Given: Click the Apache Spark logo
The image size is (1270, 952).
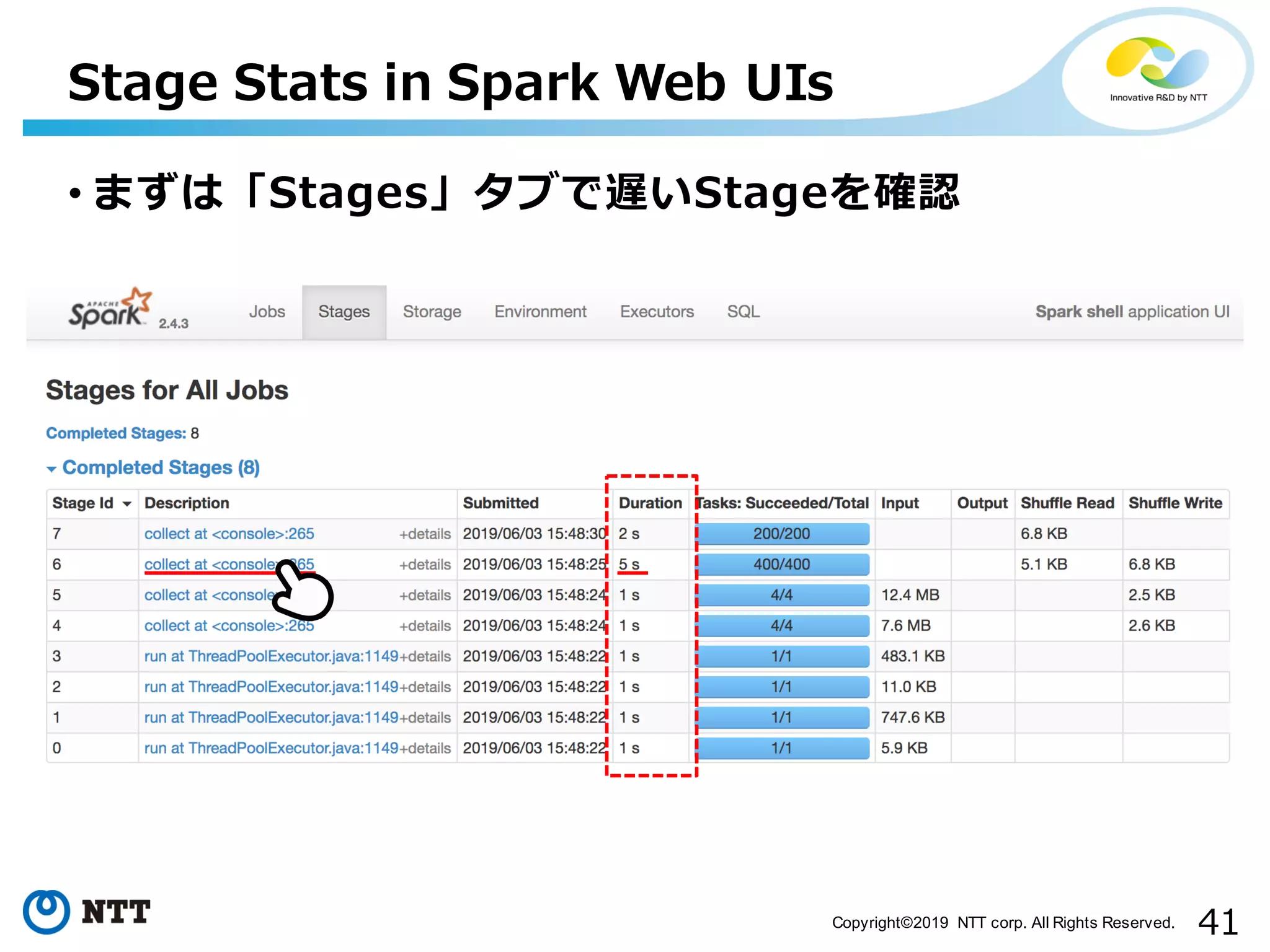Looking at the screenshot, I should point(110,309).
